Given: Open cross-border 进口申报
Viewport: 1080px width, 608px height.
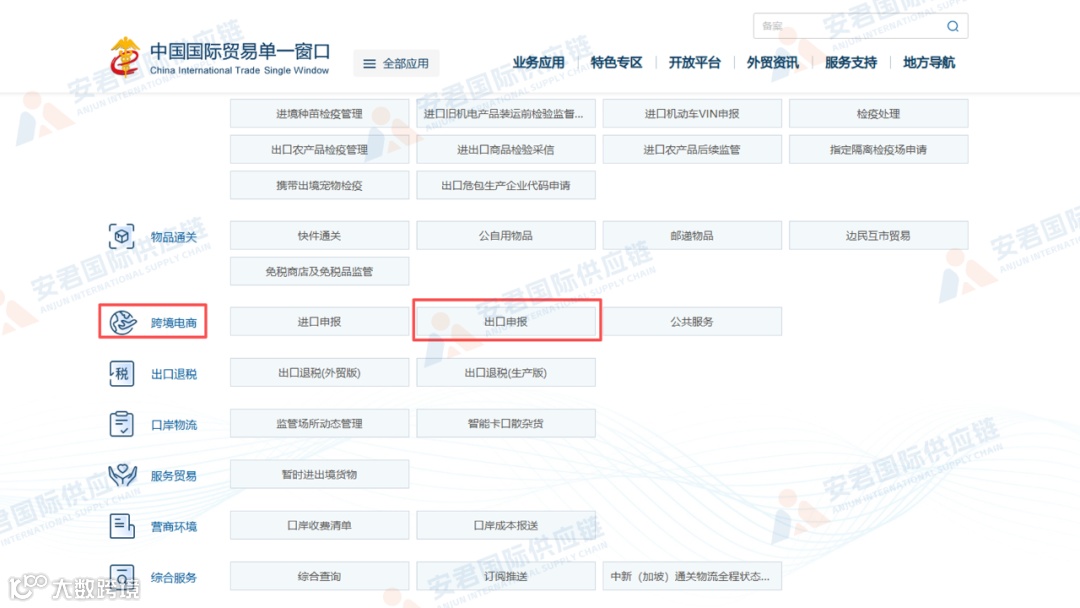Looking at the screenshot, I should click(x=320, y=322).
